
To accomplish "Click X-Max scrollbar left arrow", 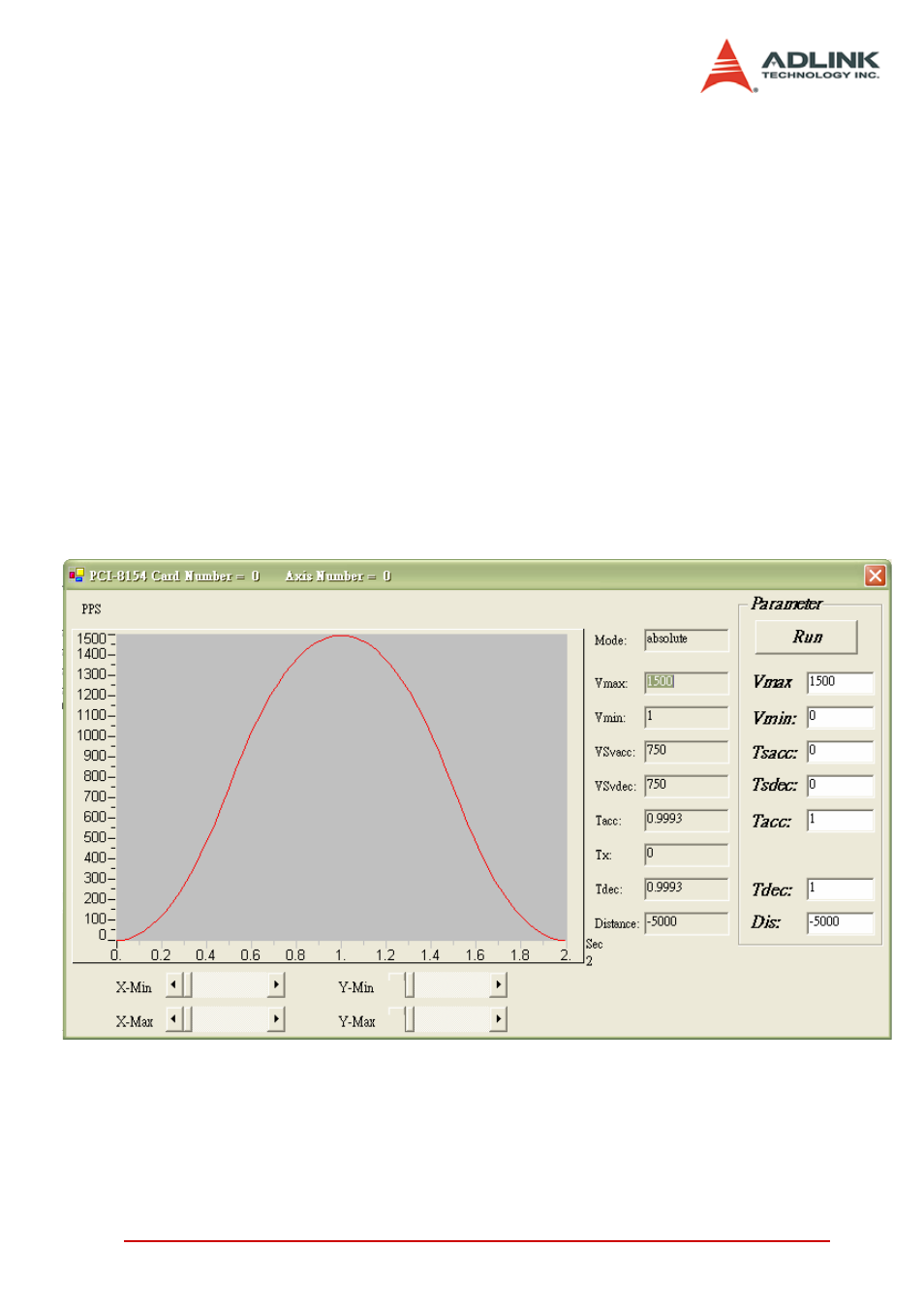I will (x=173, y=1019).
